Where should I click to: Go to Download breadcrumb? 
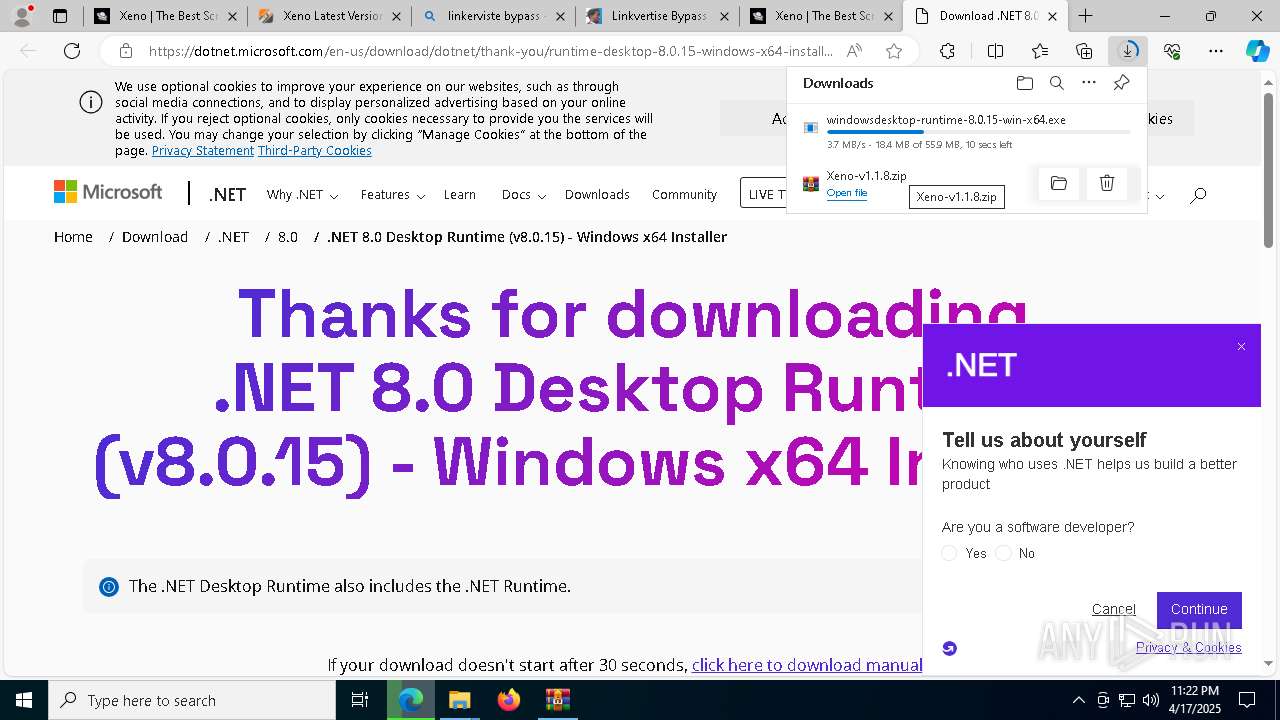click(155, 237)
